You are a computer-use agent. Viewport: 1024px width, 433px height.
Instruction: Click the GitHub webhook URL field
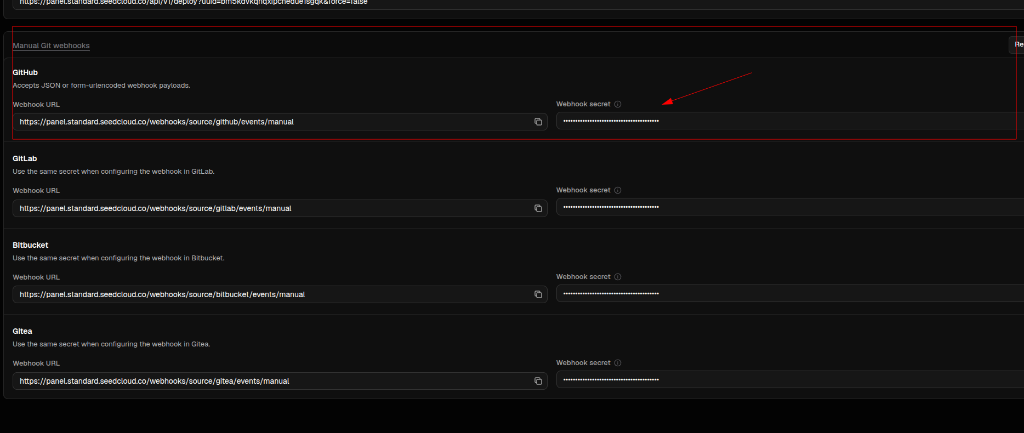280,122
